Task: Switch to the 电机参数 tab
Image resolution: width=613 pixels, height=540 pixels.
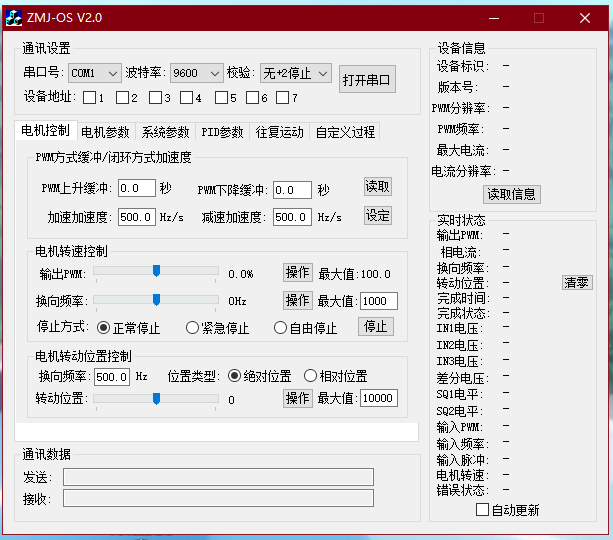Action: [x=105, y=132]
